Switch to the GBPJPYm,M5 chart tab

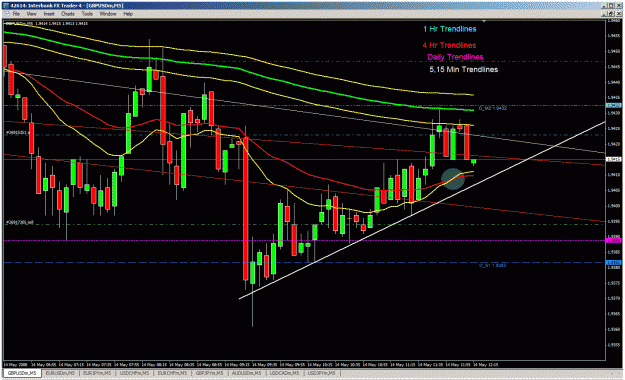pos(209,373)
